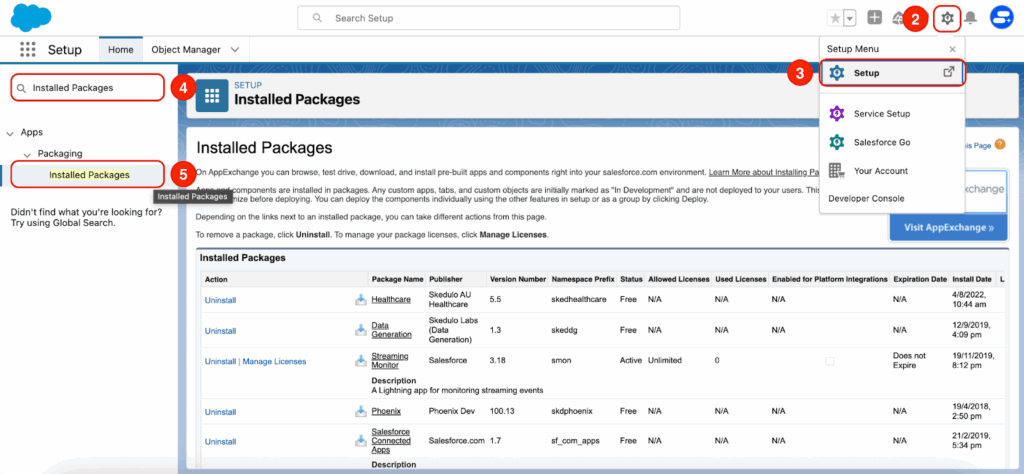Image resolution: width=1024 pixels, height=474 pixels.
Task: Click the Visit AppExchange button
Action: [948, 227]
